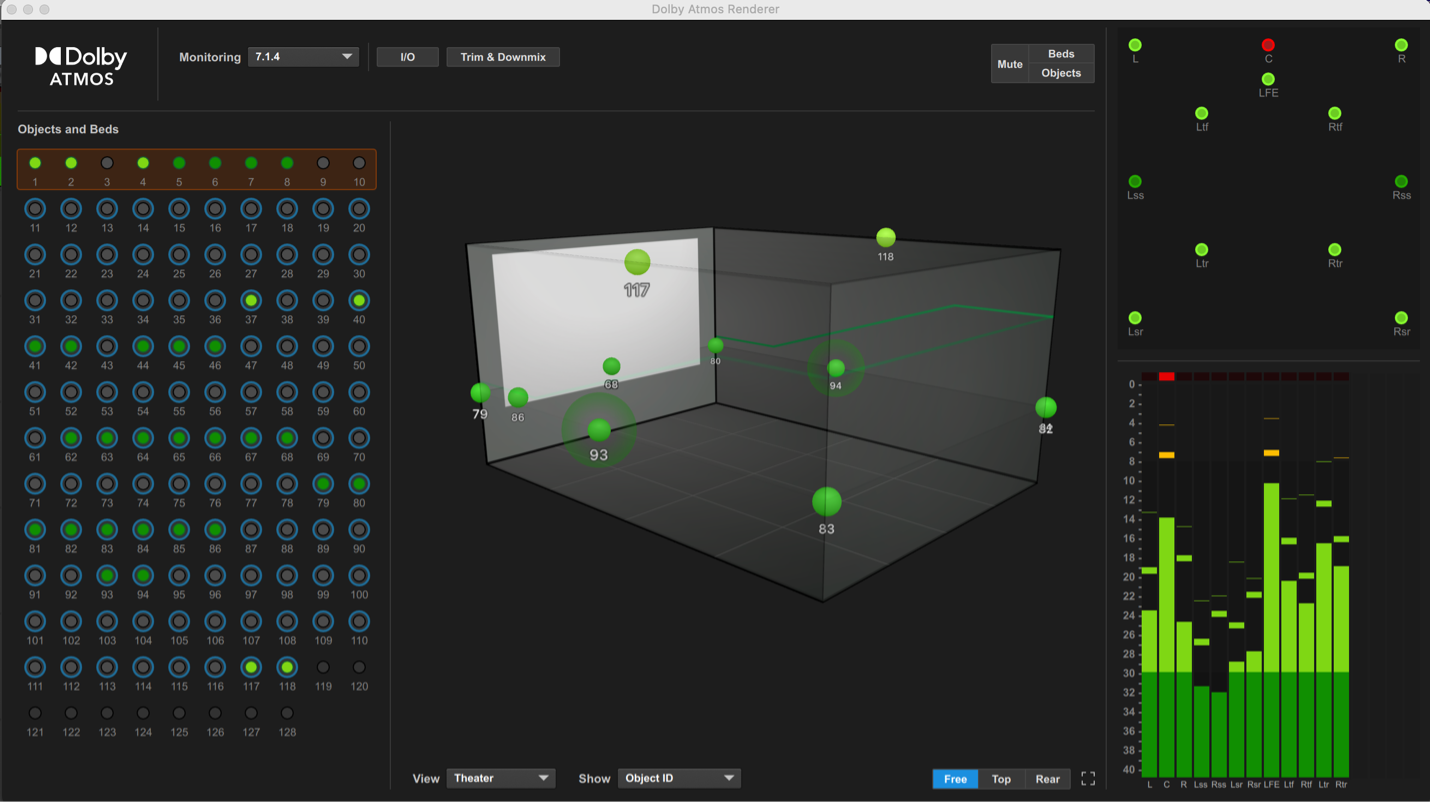
Task: Click the Dolby Atmos logo
Action: pyautogui.click(x=81, y=66)
